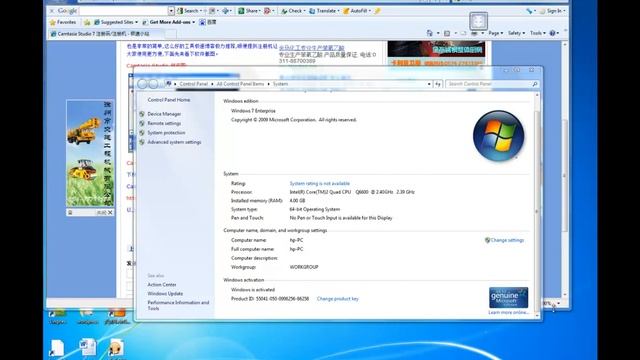The width and height of the screenshot is (640, 360).
Task: Click the Internet Explorer Home icon
Action: point(429,33)
